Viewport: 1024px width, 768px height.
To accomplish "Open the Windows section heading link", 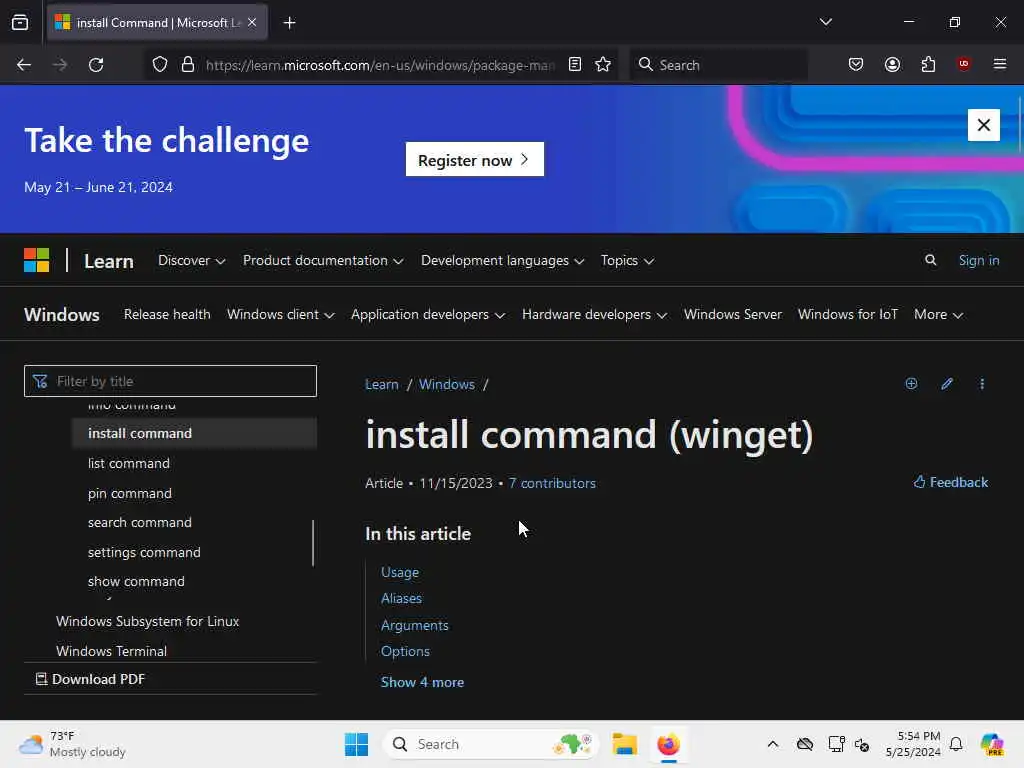I will 62,315.
